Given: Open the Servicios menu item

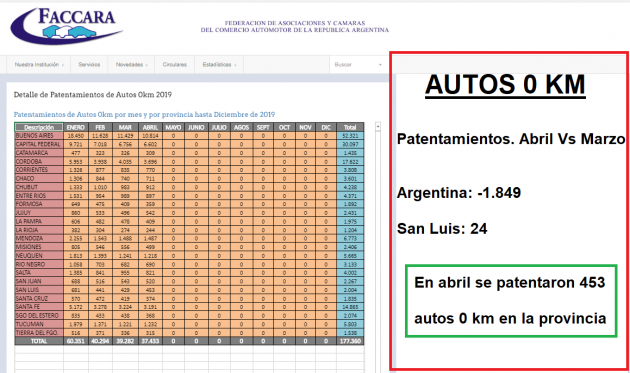Looking at the screenshot, I should click(89, 65).
